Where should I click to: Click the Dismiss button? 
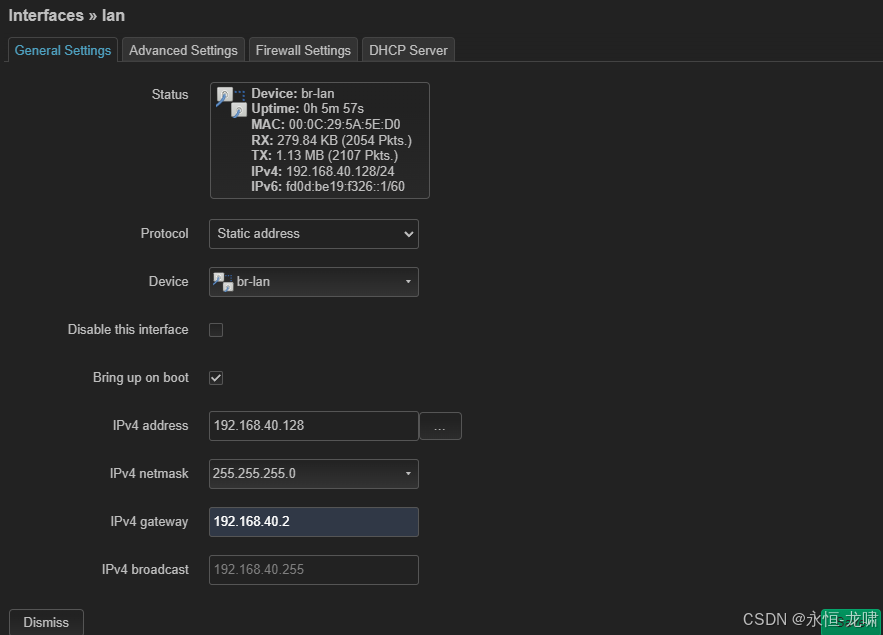coord(46,622)
